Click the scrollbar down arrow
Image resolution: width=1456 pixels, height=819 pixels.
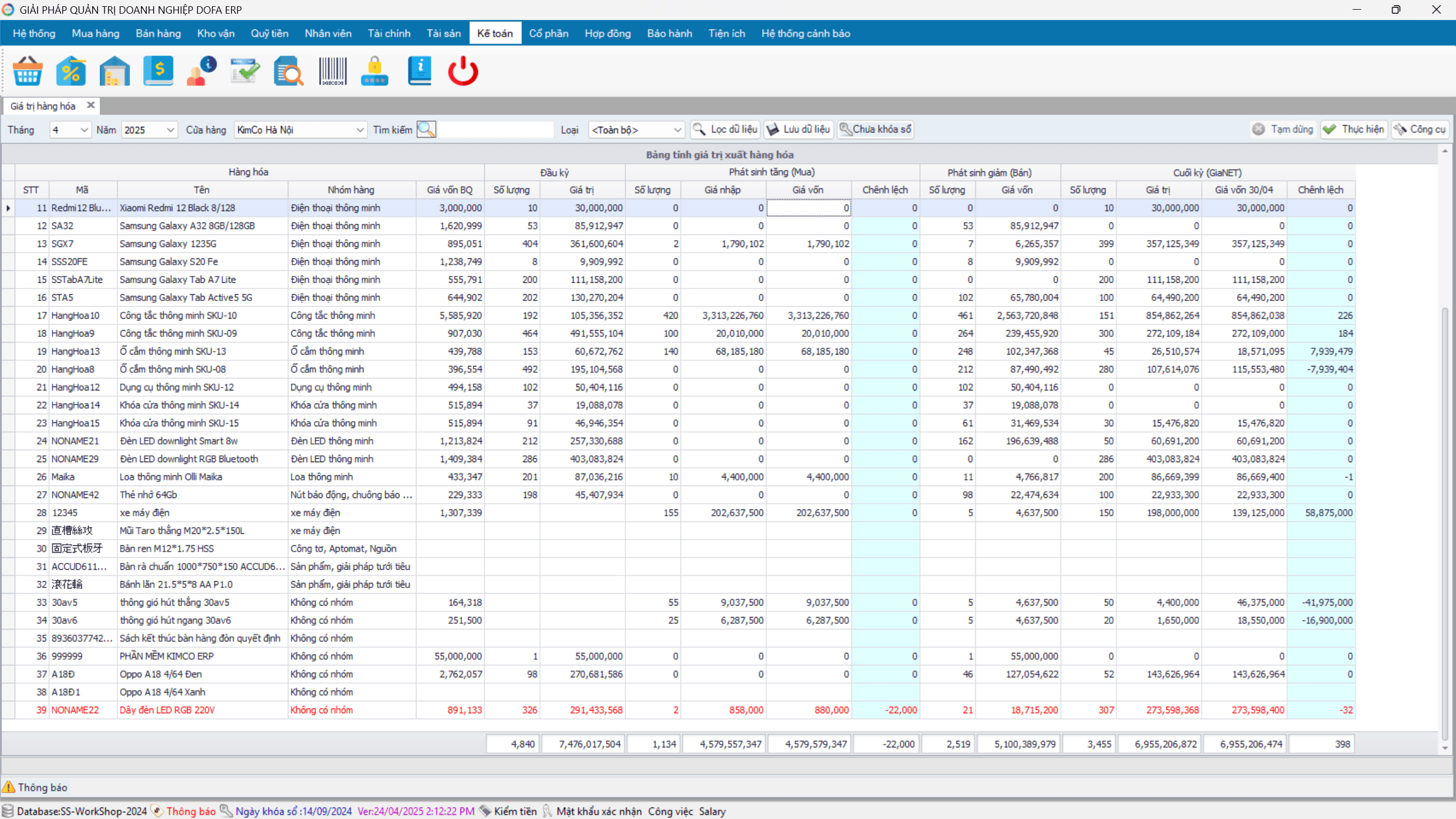pyautogui.click(x=1445, y=748)
